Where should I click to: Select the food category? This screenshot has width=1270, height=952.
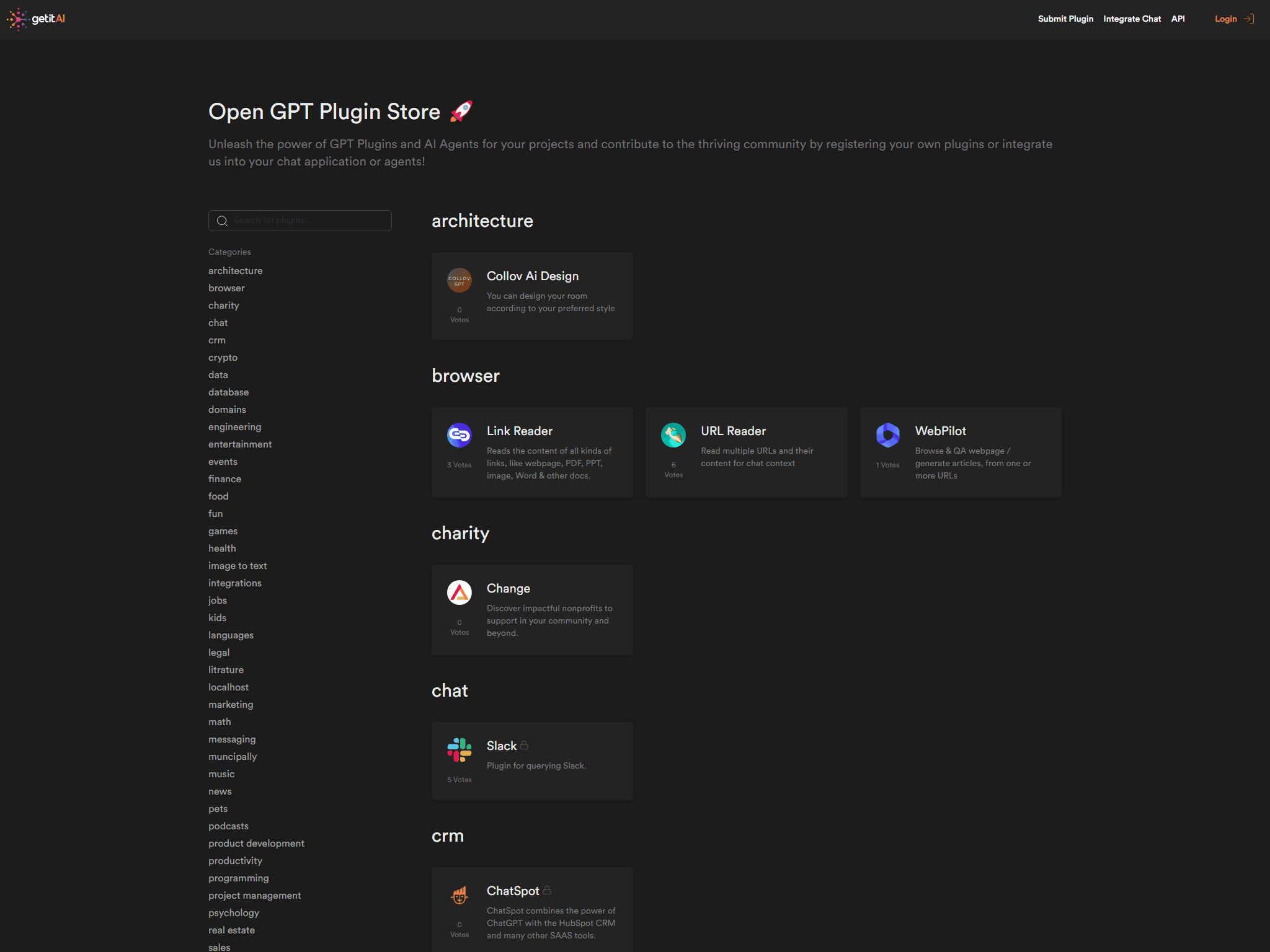218,496
